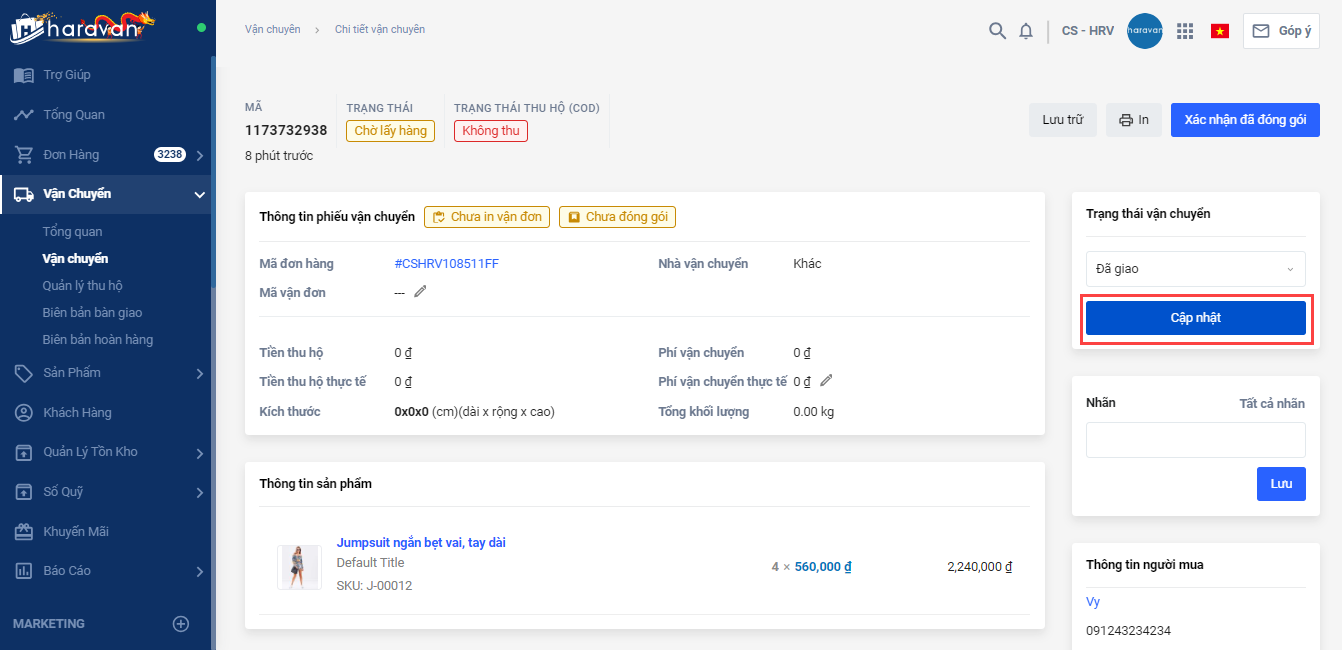The image size is (1342, 650).
Task: Click Xác nhận đã đóng gói button
Action: click(x=1245, y=120)
